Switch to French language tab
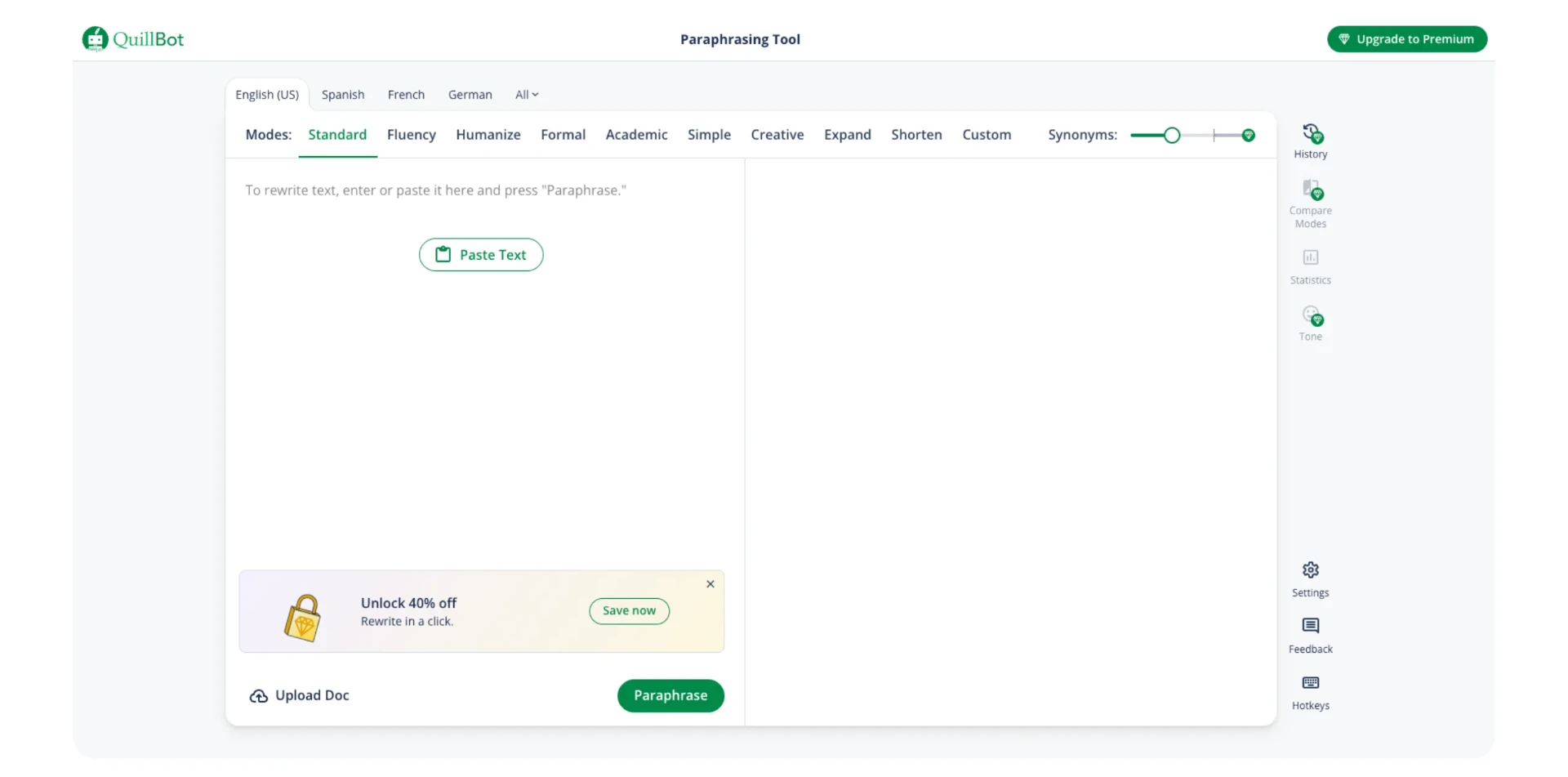Image resolution: width=1568 pixels, height=777 pixels. click(406, 95)
